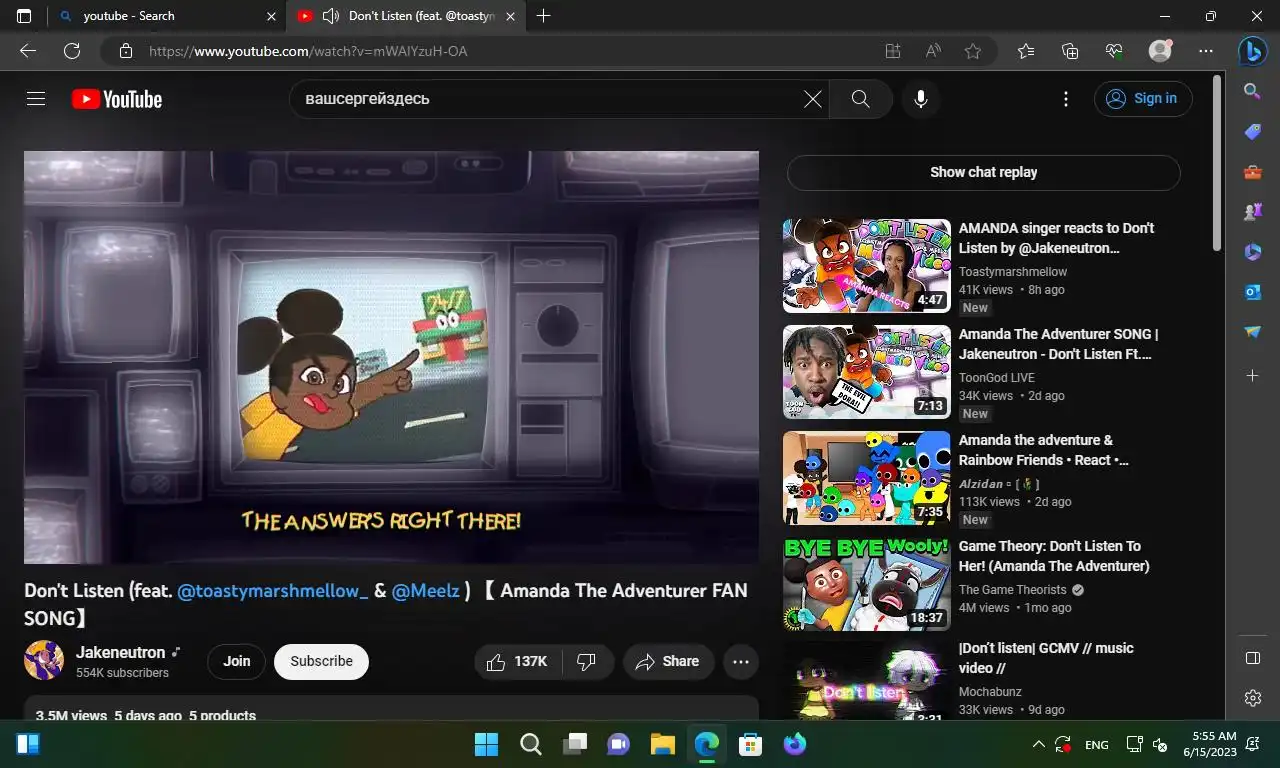Open sidebar Games chess icon
Screen dimensions: 1280x768
pos(1252,212)
